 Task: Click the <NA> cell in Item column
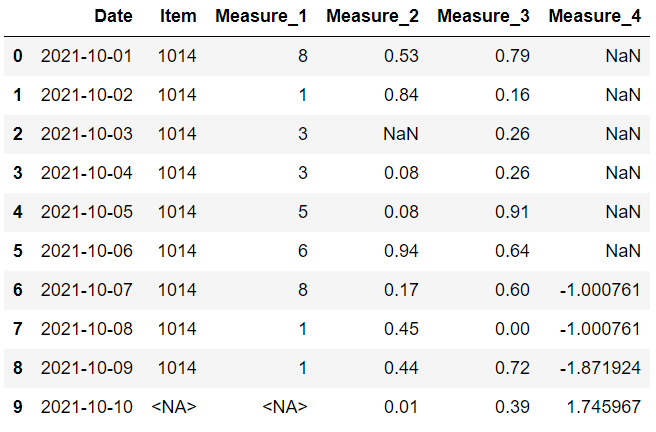(x=176, y=407)
